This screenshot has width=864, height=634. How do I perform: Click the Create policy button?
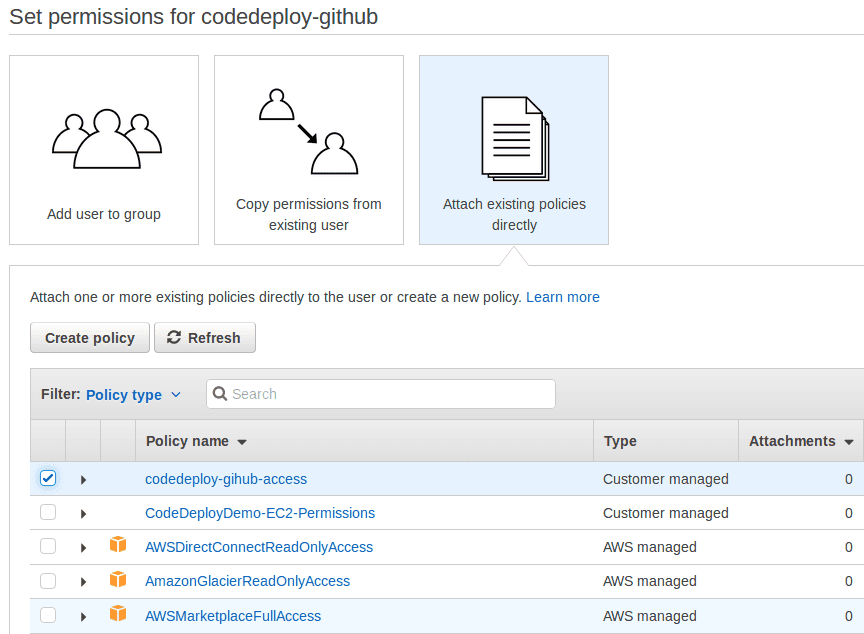(89, 337)
